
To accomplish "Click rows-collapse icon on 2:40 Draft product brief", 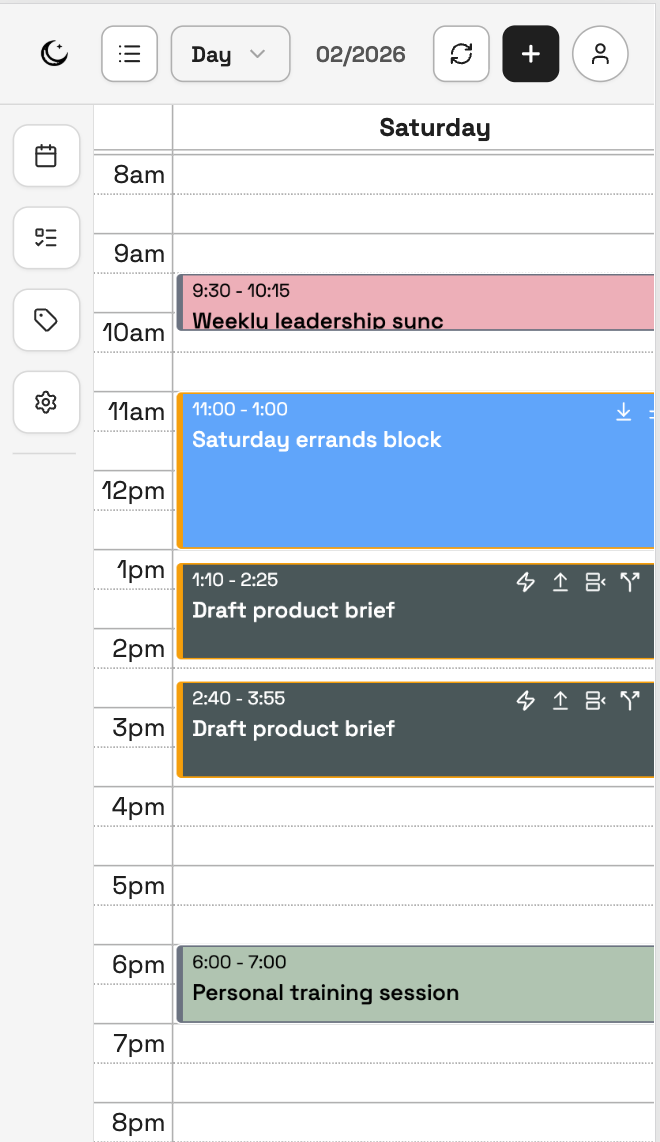I will [x=595, y=701].
